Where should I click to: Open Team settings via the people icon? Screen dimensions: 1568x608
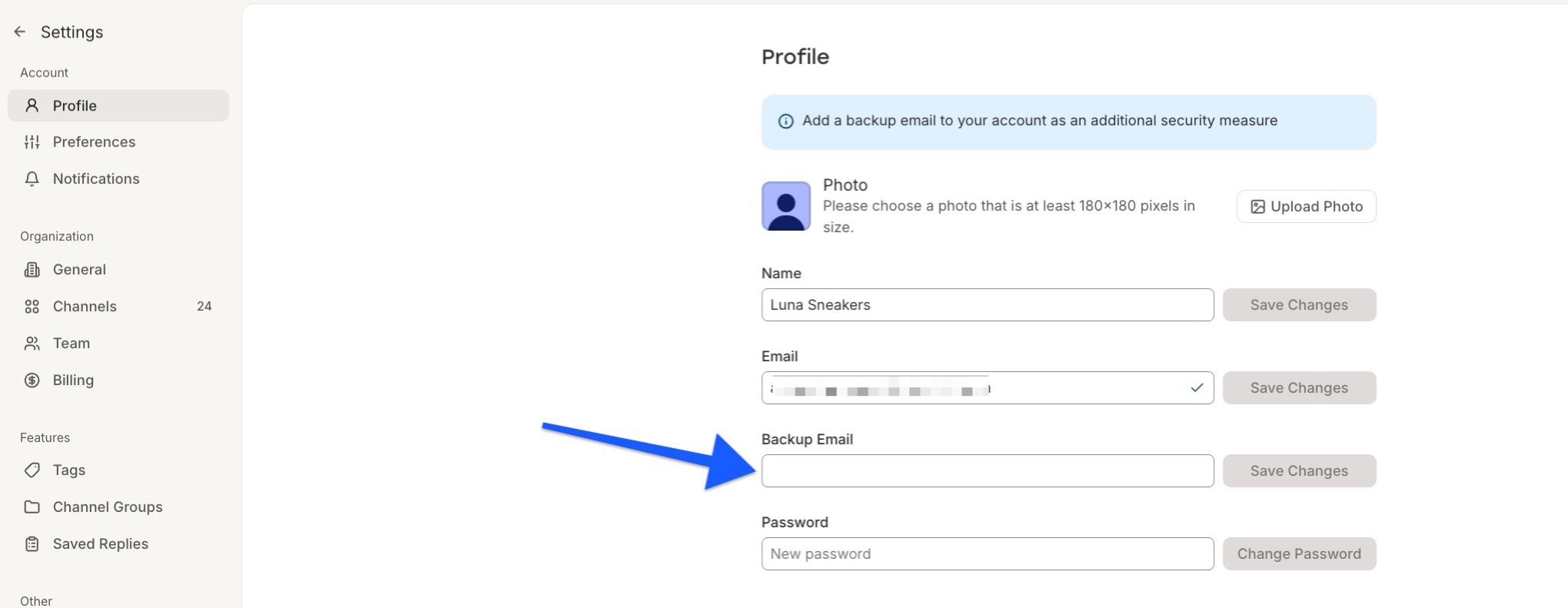tap(32, 343)
